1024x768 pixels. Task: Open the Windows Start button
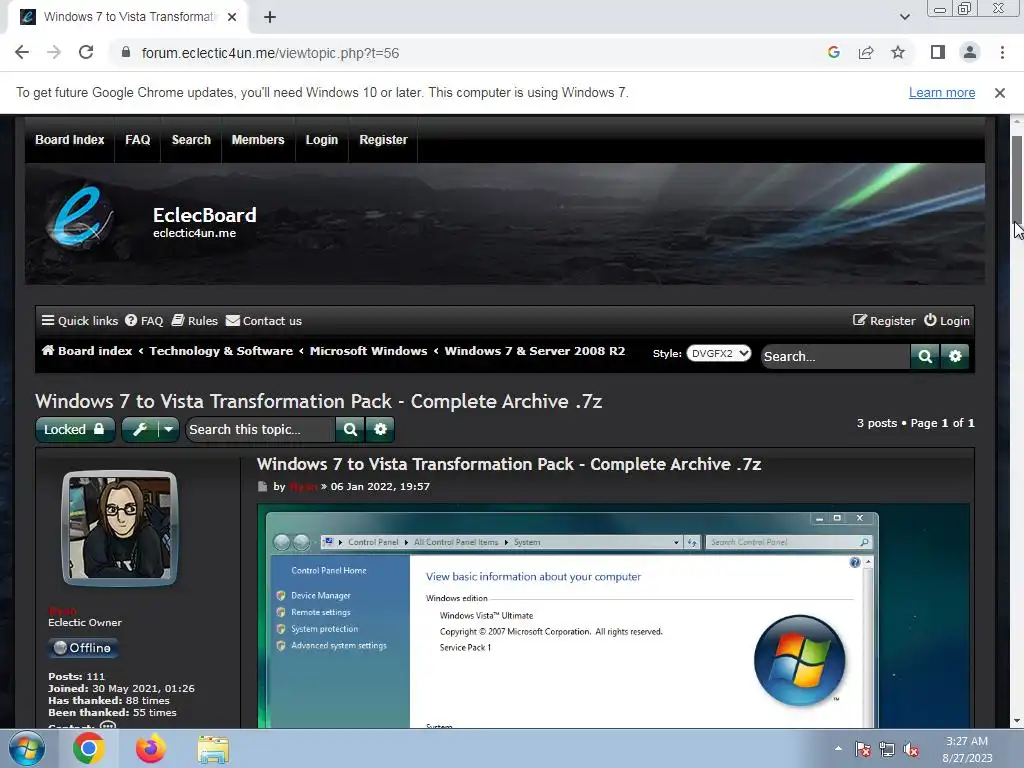(x=27, y=748)
